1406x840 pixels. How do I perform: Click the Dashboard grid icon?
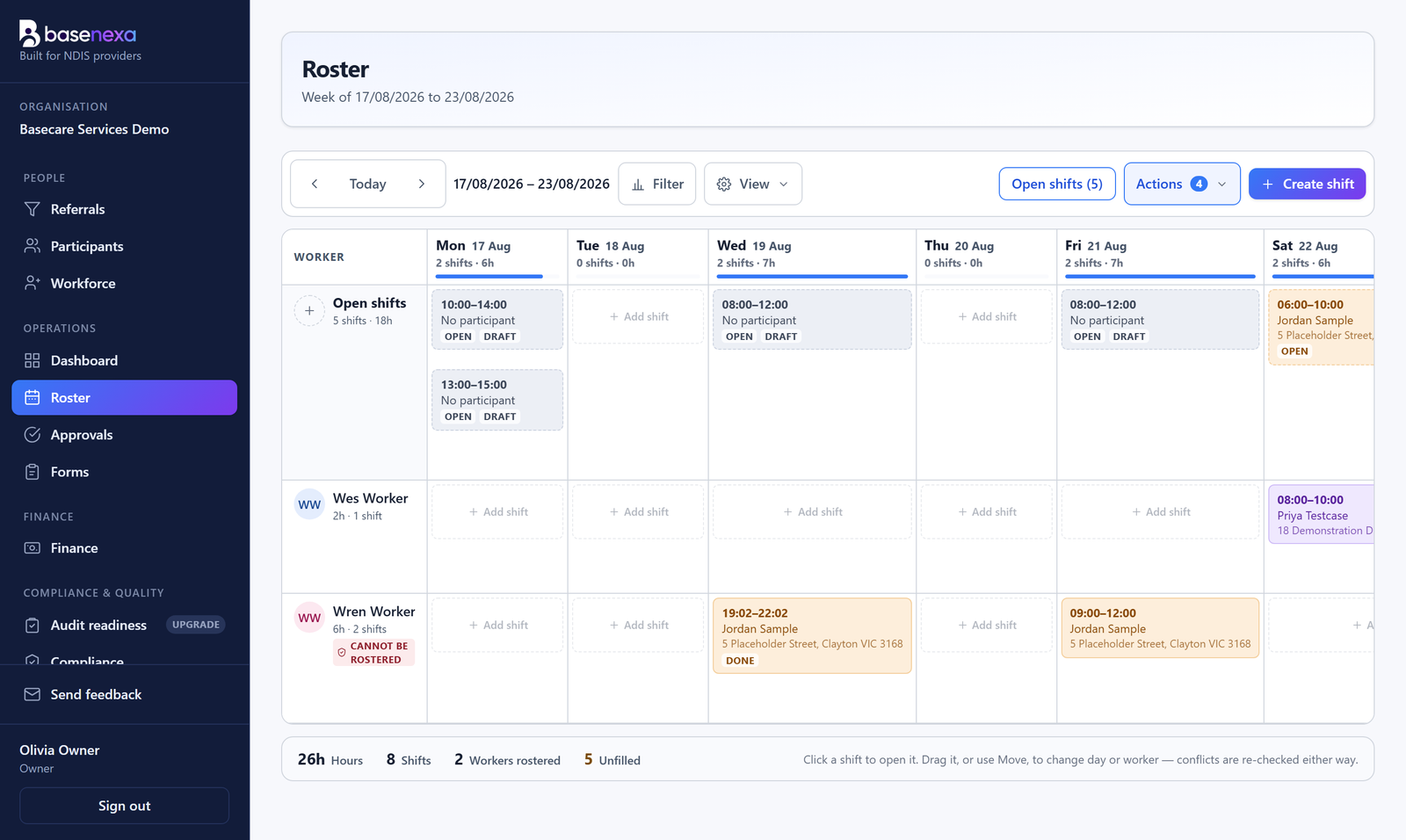33,360
